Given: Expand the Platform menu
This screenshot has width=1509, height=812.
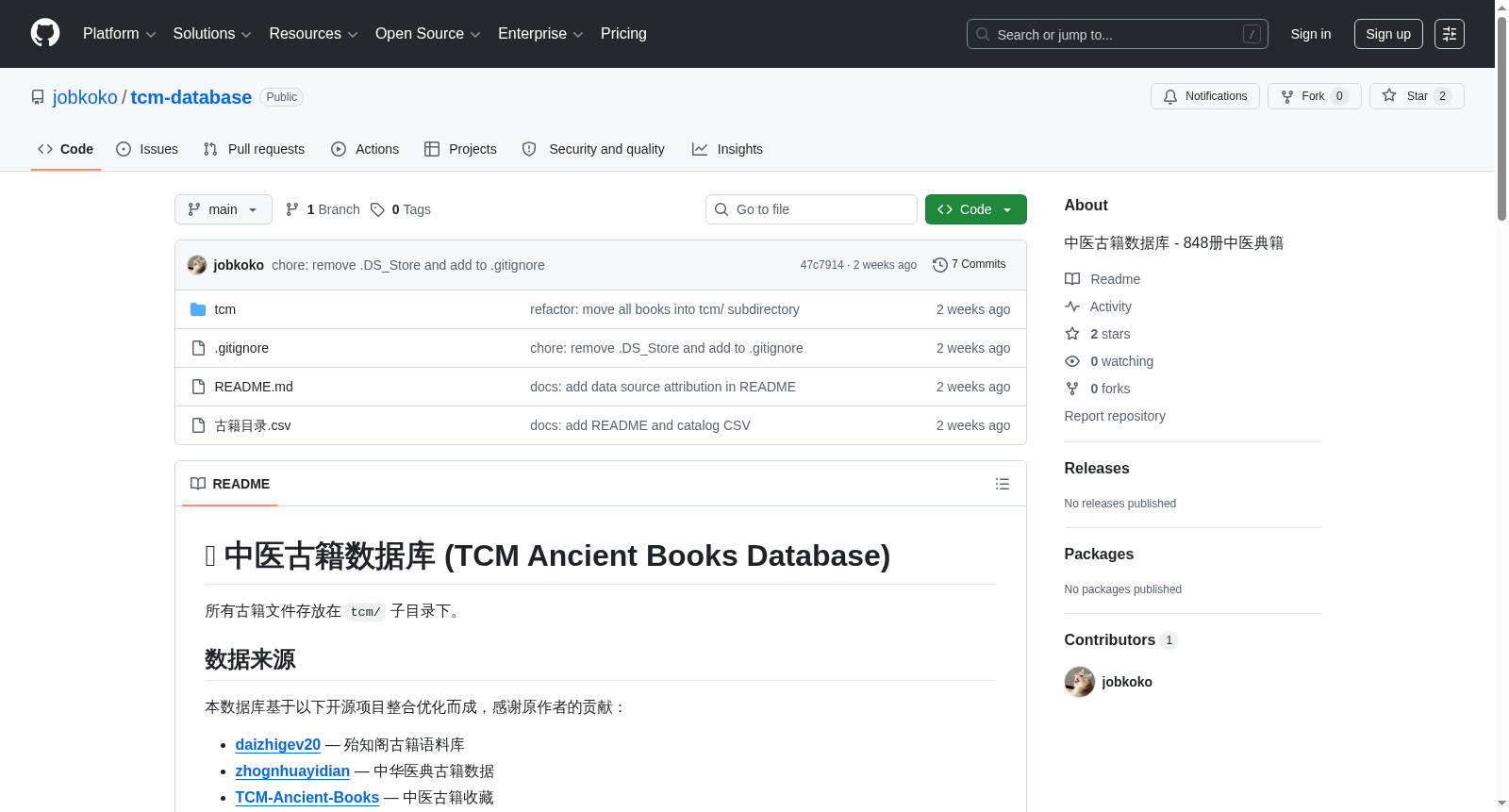Looking at the screenshot, I should point(120,34).
